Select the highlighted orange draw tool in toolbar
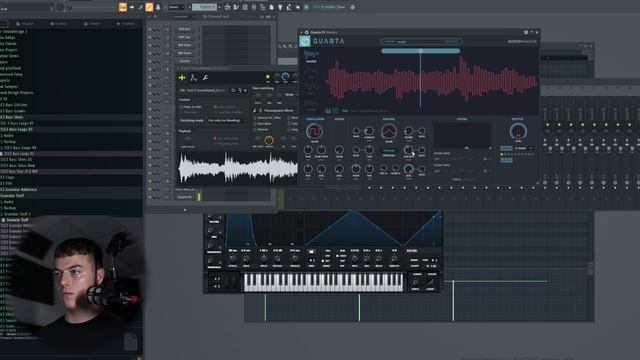The width and height of the screenshot is (640, 360). click(x=149, y=7)
